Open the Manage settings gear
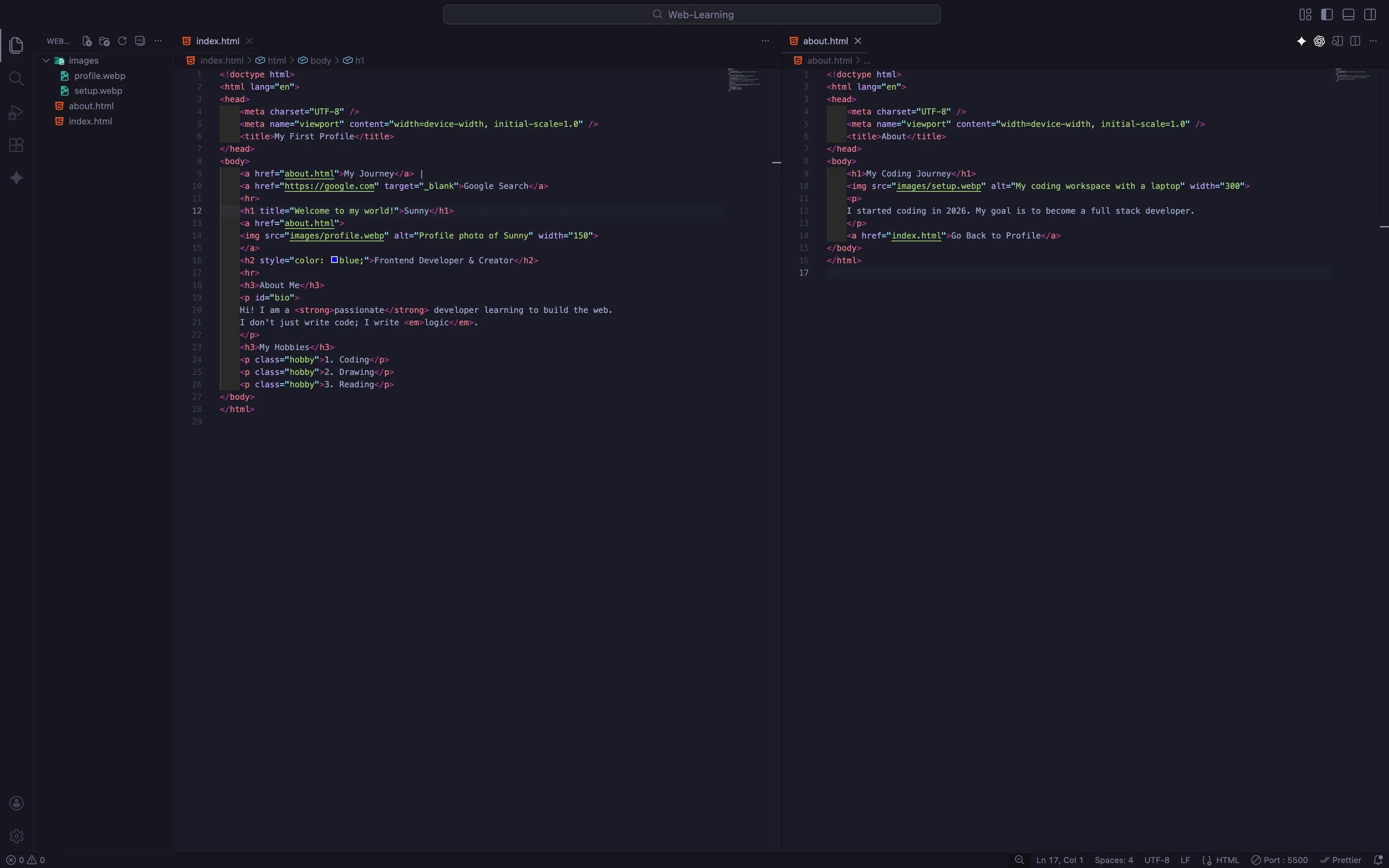Screen dimensions: 1389x868 pos(16,836)
